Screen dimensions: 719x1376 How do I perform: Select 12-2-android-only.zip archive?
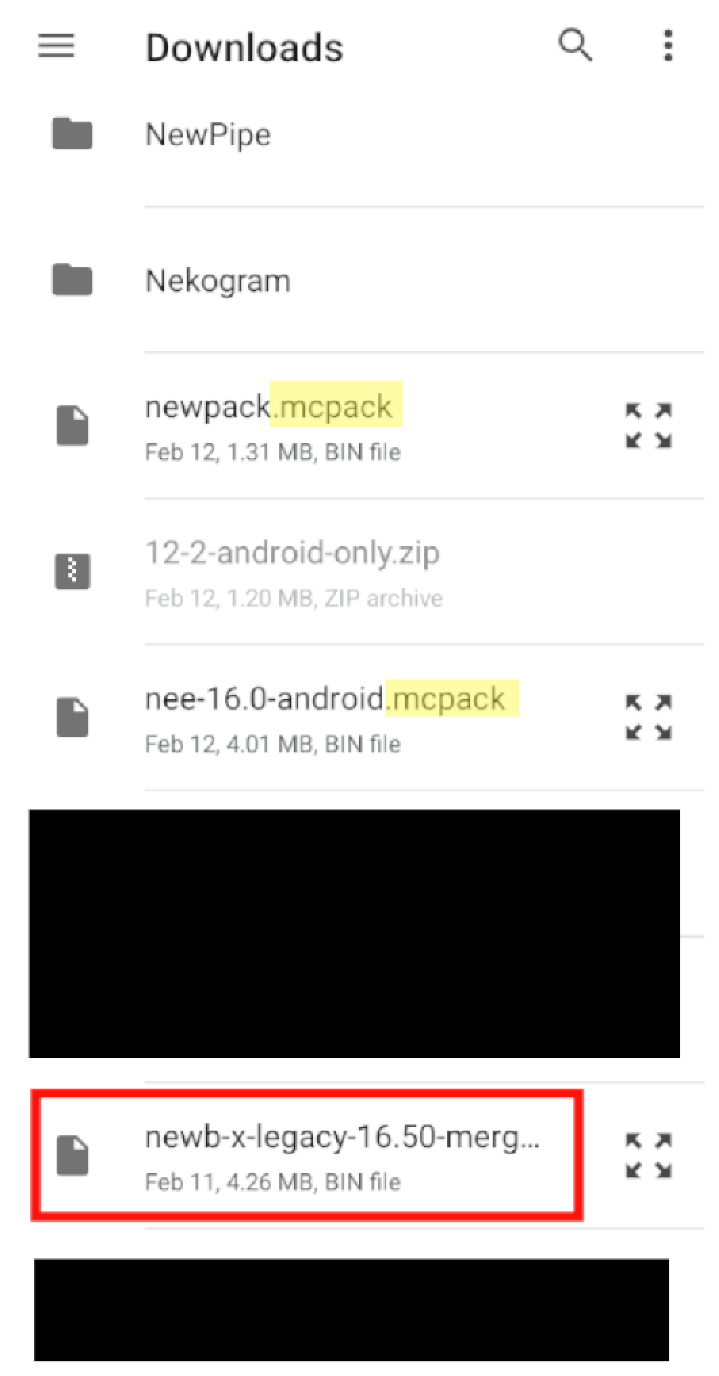292,553
